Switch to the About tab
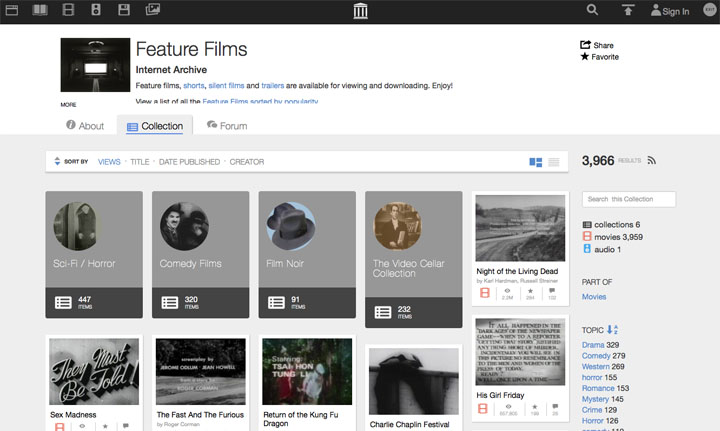 click(x=85, y=126)
